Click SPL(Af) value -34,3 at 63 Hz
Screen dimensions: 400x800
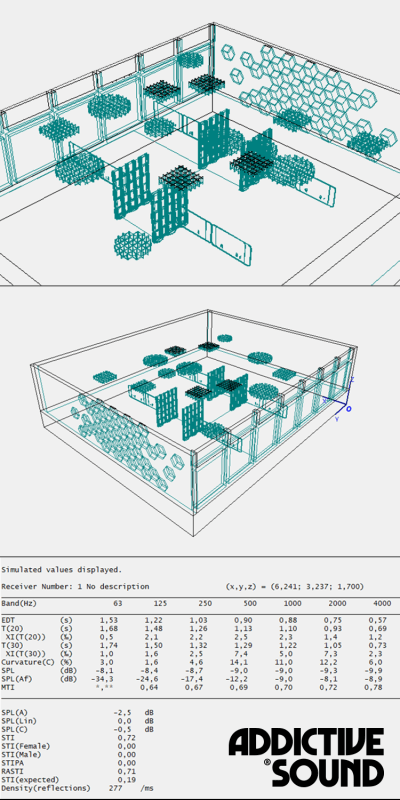(105, 678)
